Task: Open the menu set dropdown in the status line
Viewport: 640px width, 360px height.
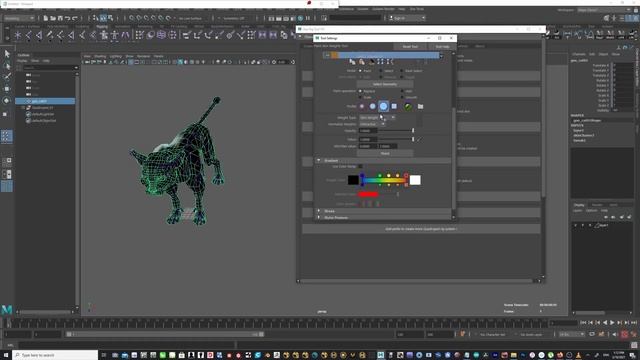Action: click(x=19, y=18)
